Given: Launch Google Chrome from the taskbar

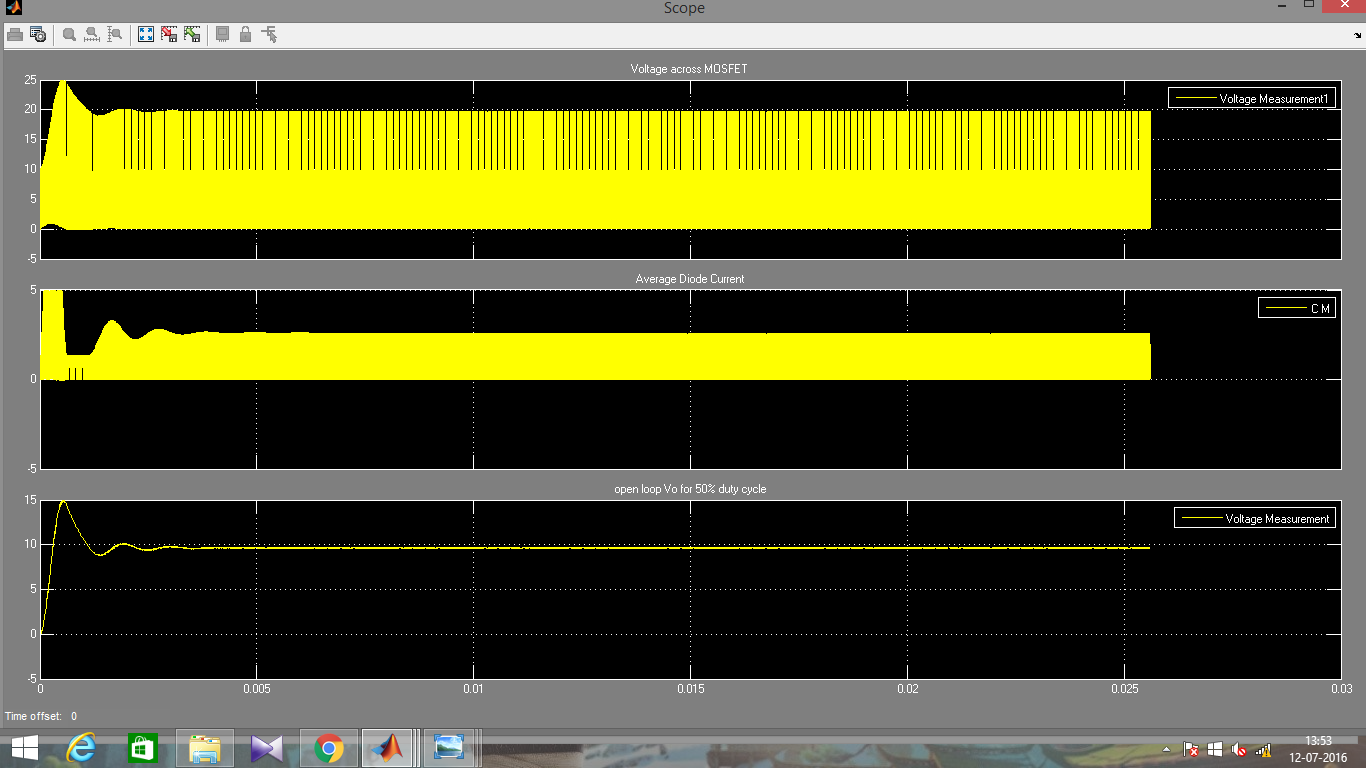Looking at the screenshot, I should (328, 748).
